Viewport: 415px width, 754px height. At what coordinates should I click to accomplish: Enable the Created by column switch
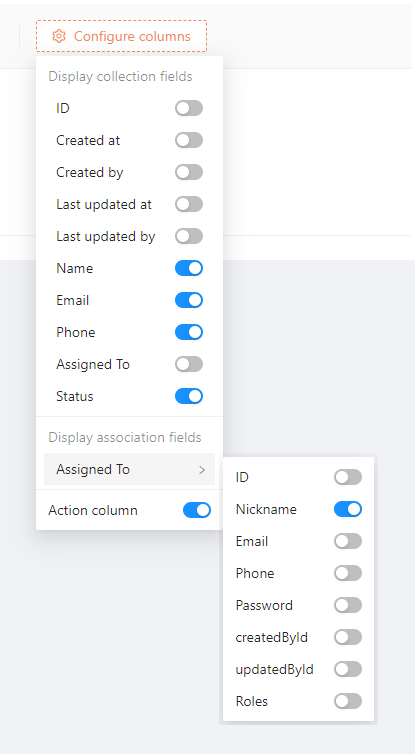coord(189,172)
